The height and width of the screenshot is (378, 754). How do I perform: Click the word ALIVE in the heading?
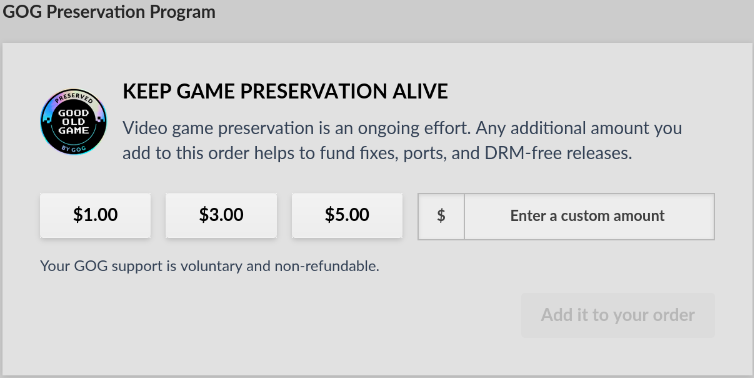(420, 91)
